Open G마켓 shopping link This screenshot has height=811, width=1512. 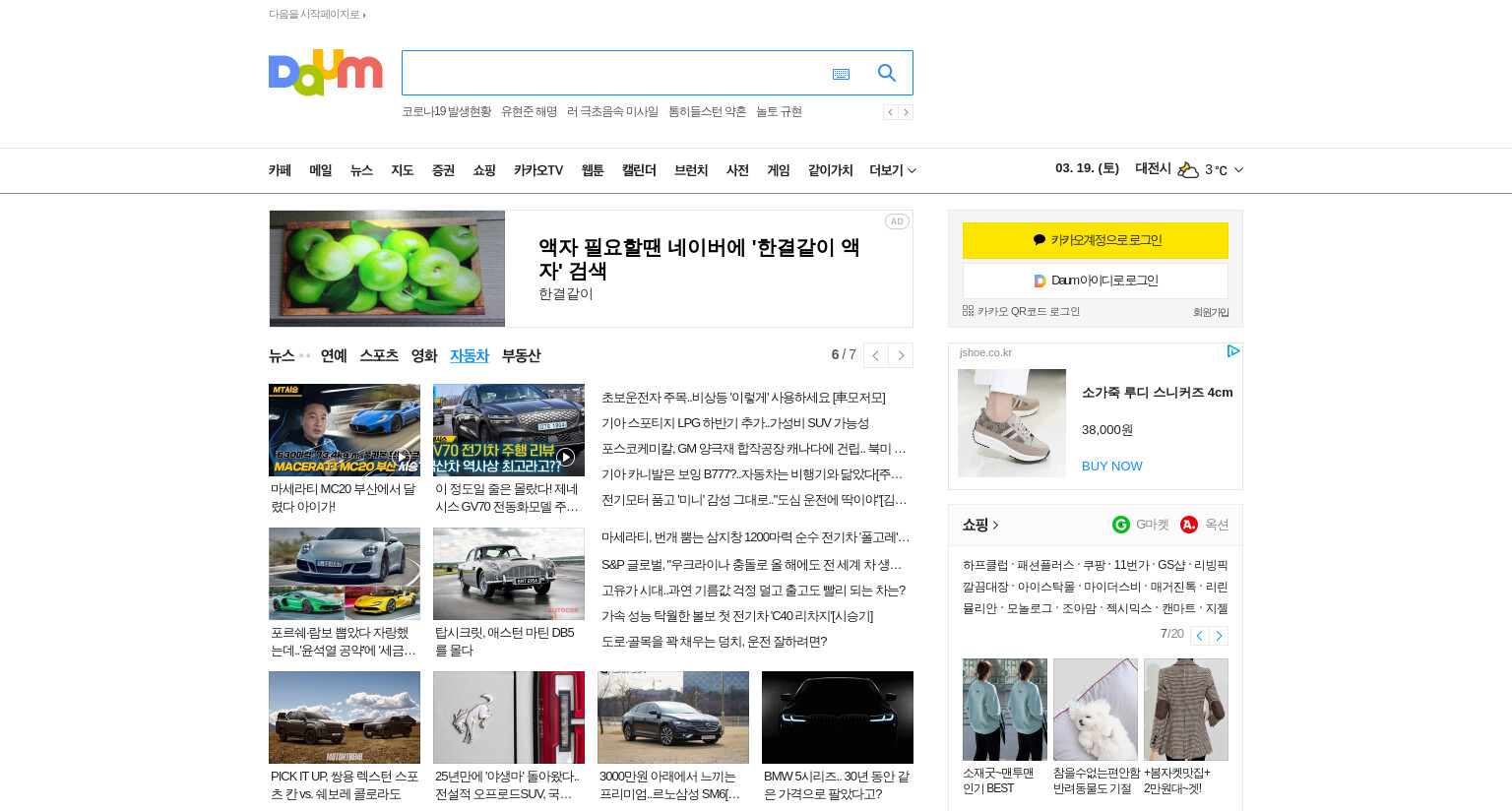[x=1141, y=525]
